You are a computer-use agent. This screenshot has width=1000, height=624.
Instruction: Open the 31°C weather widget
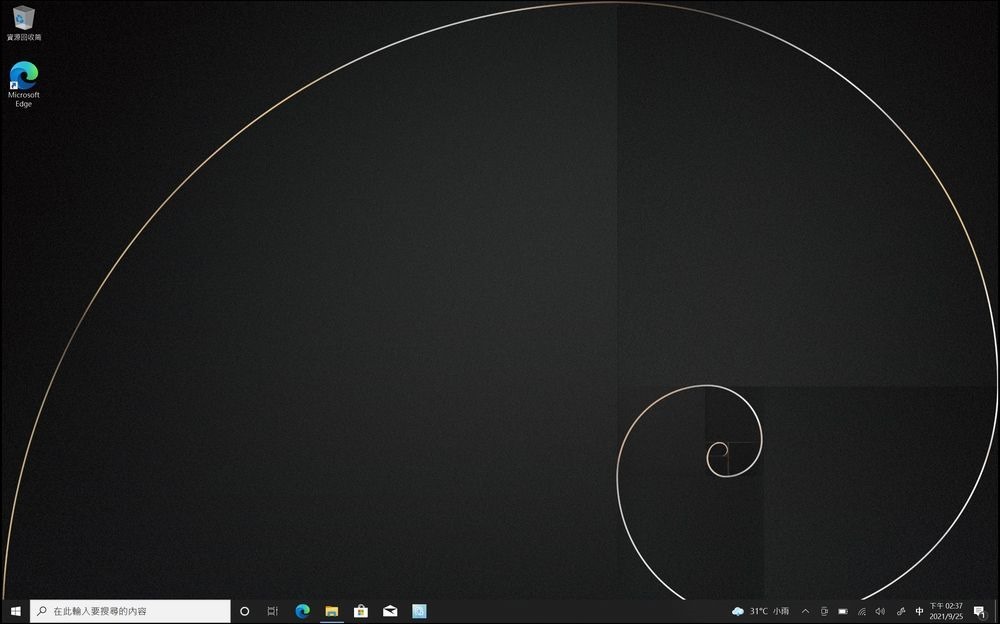[761, 611]
